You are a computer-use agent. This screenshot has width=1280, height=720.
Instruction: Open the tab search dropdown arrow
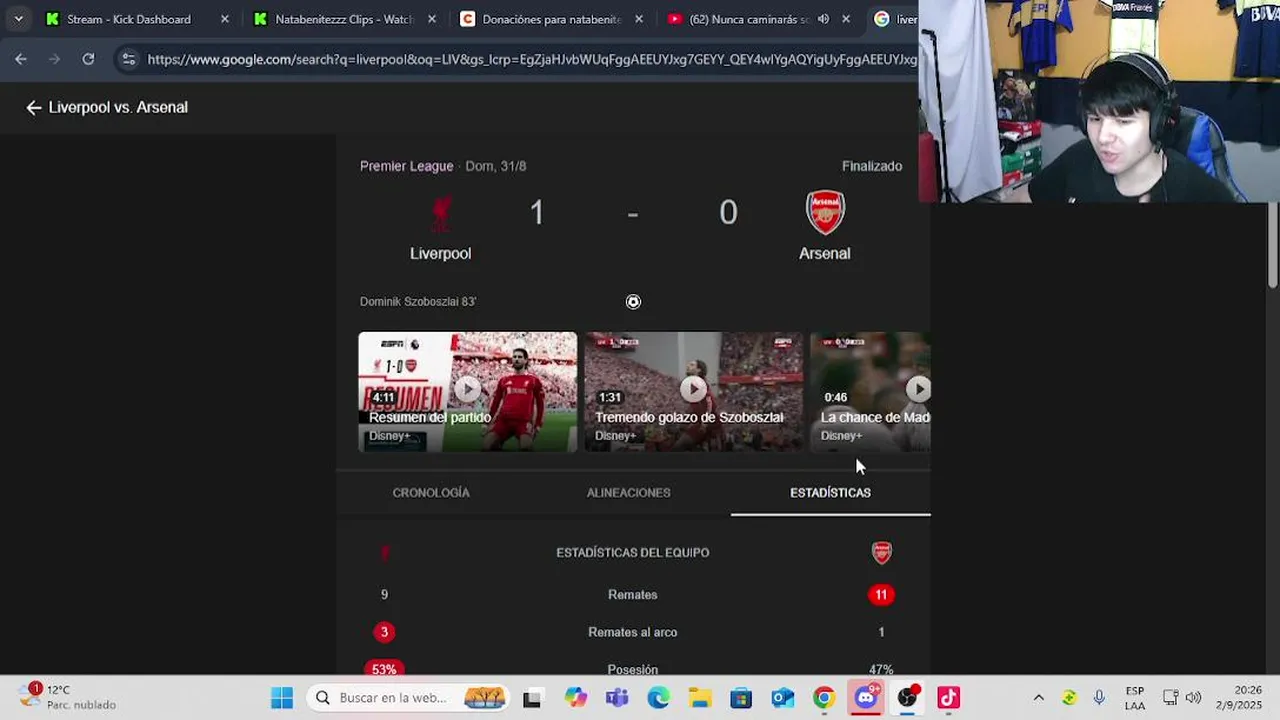point(18,19)
